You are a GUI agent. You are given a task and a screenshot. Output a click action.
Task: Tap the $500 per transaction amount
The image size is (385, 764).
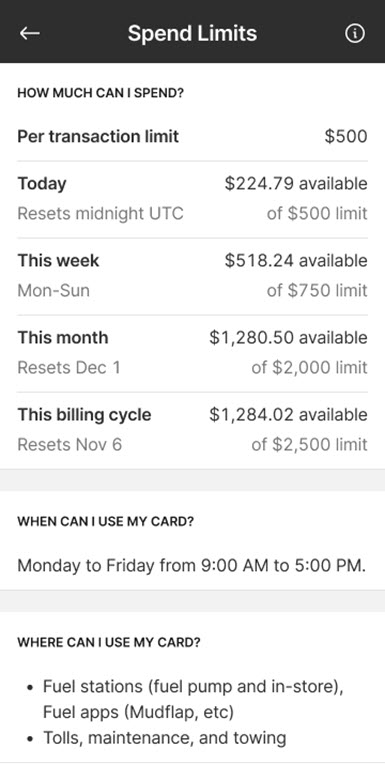[x=346, y=136]
